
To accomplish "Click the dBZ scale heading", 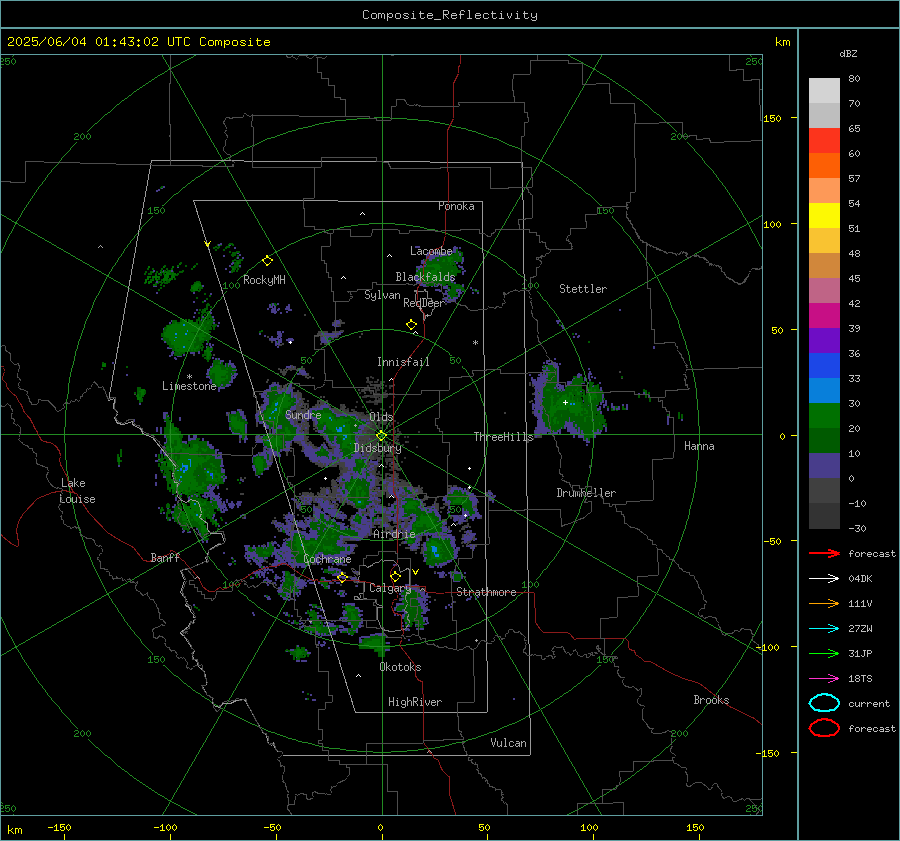I will (848, 54).
